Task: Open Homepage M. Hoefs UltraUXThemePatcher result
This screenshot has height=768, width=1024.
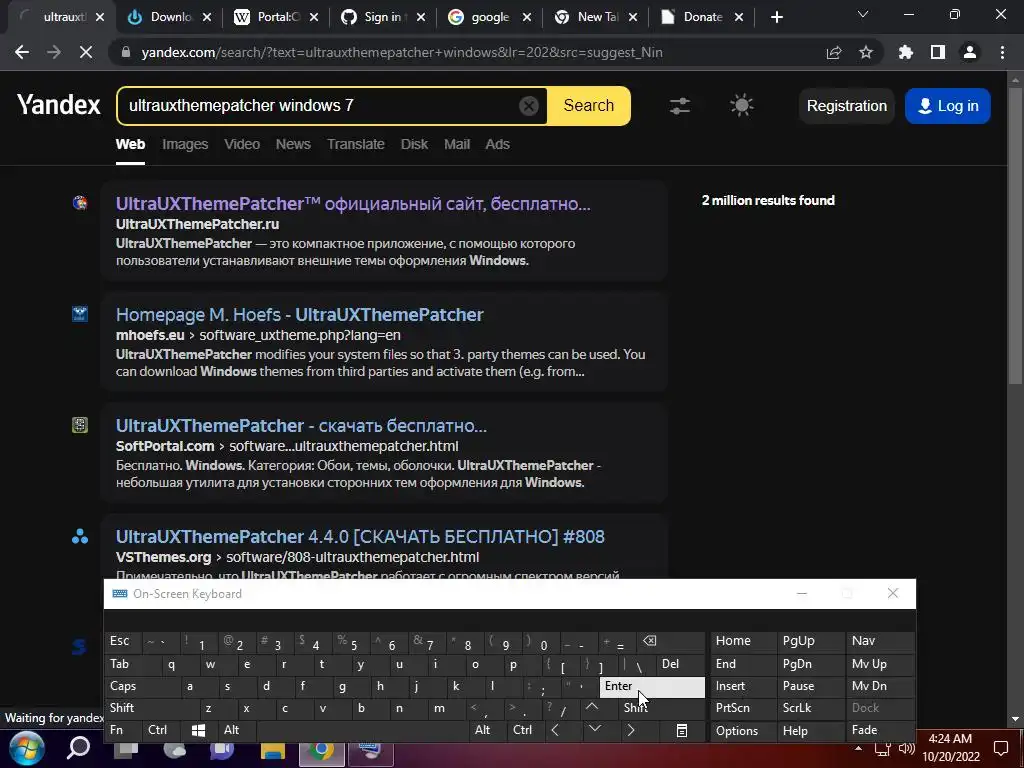Action: pos(299,315)
